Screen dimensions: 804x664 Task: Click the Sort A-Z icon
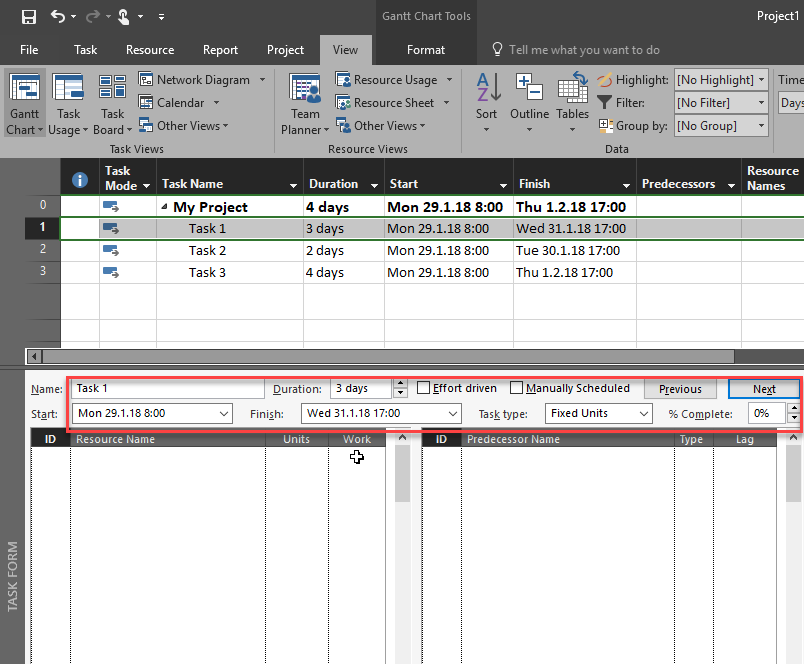(x=487, y=88)
